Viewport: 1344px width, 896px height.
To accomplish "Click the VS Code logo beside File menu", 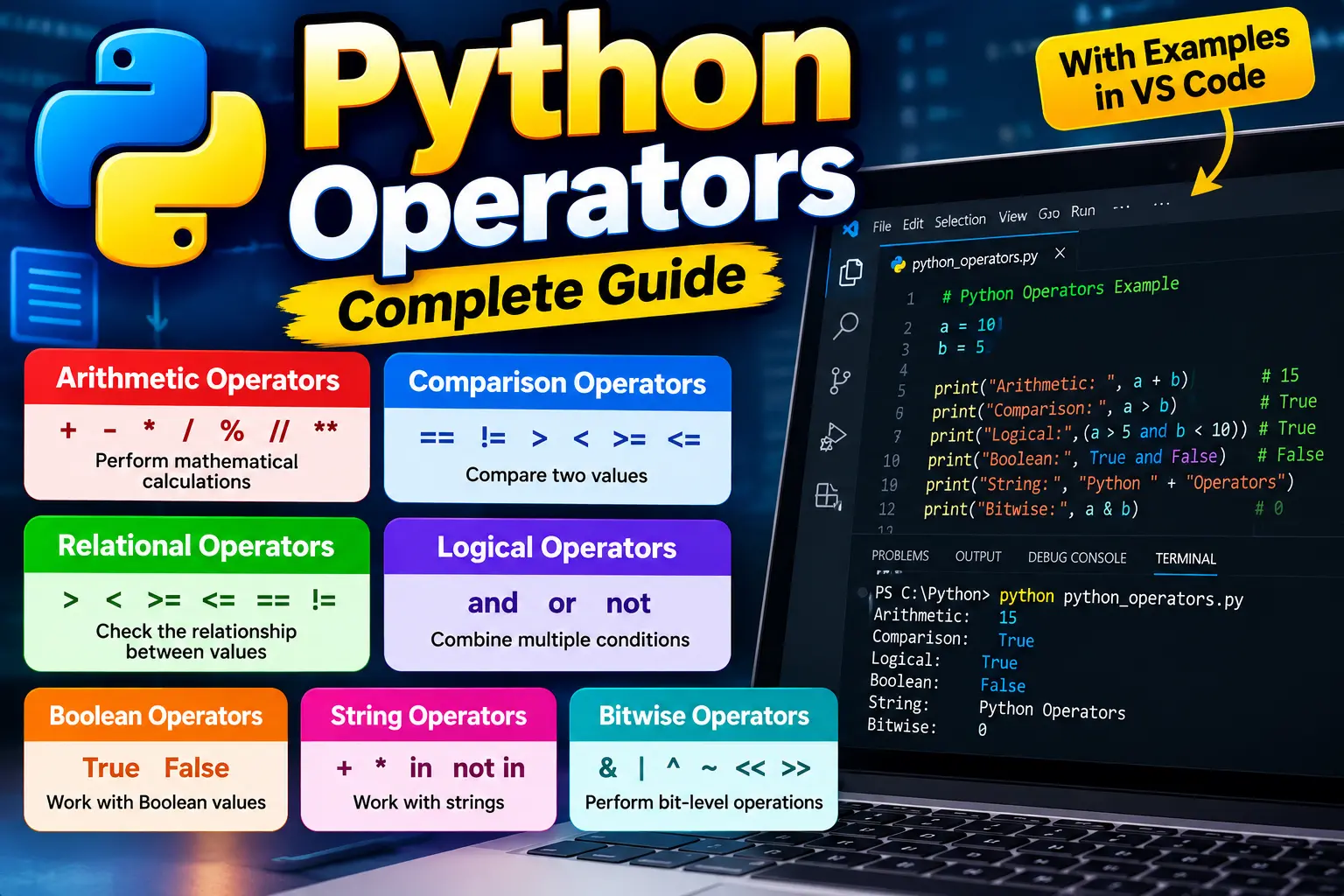I will pyautogui.click(x=850, y=229).
